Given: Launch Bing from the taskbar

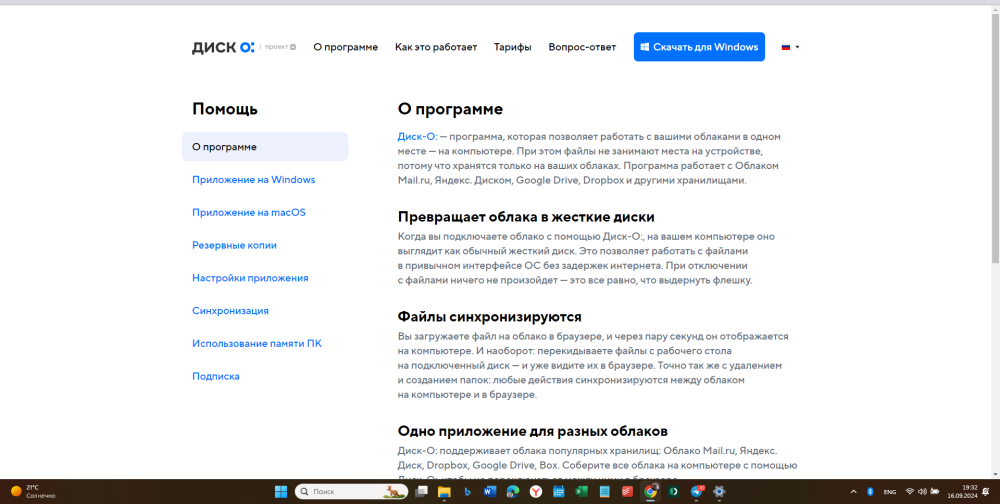Looking at the screenshot, I should click(x=467, y=492).
